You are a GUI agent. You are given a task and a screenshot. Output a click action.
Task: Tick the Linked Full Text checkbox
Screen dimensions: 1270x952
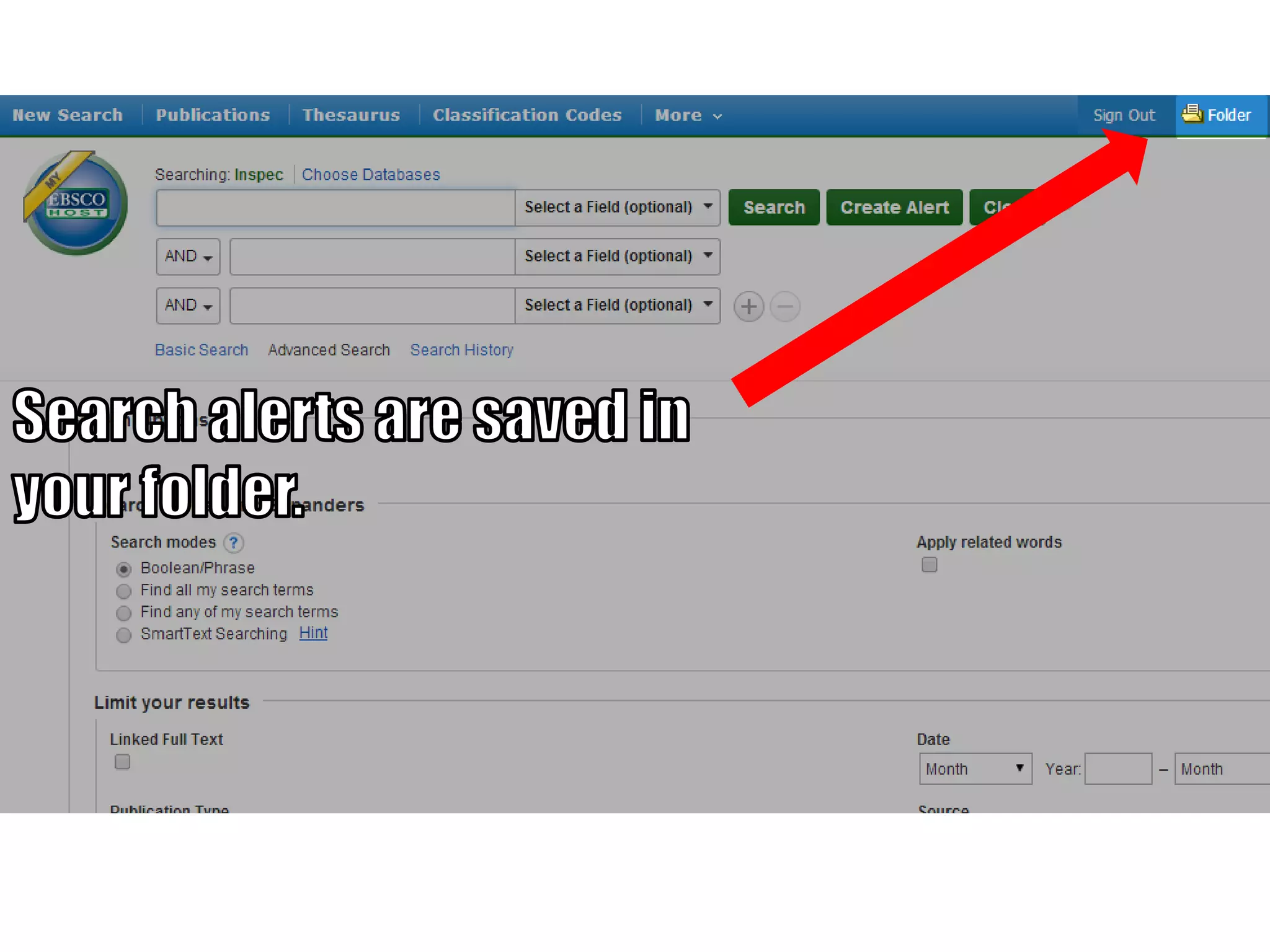122,762
